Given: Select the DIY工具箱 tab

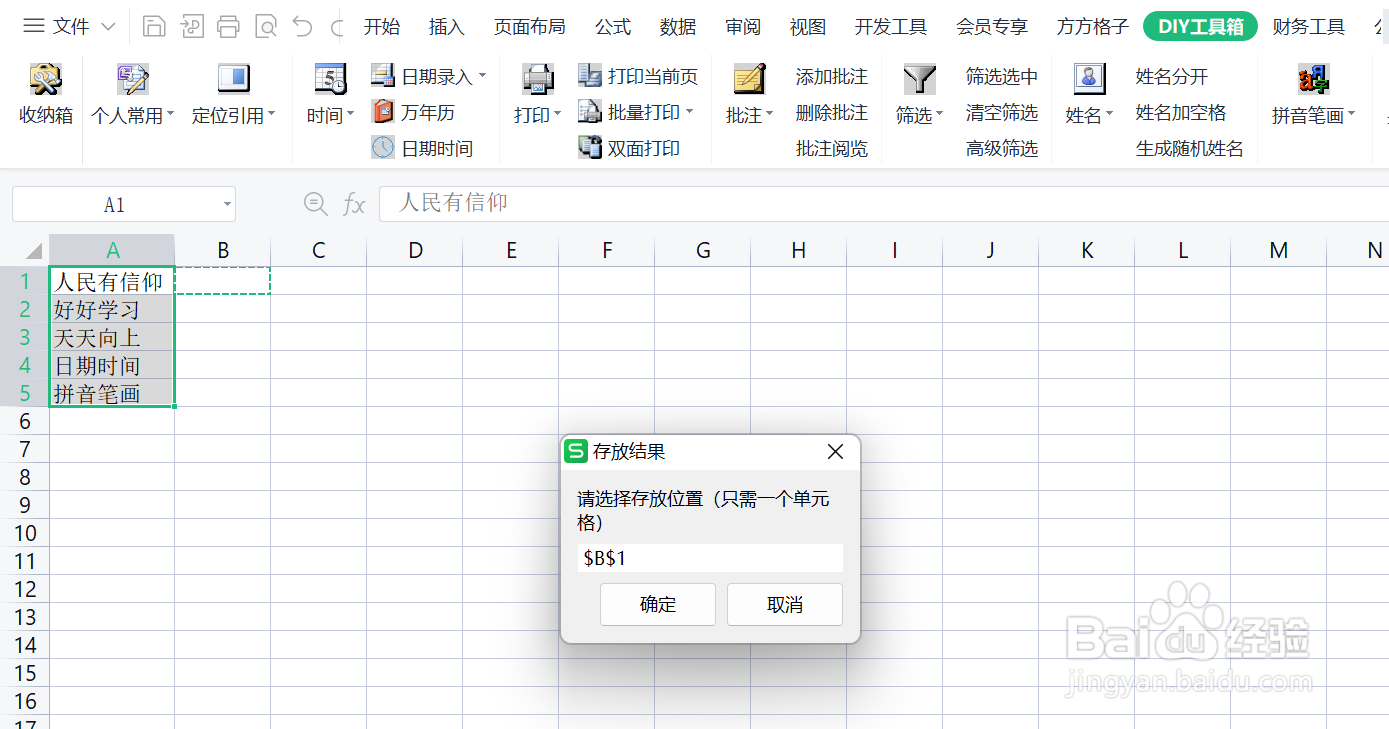Looking at the screenshot, I should pyautogui.click(x=1200, y=27).
